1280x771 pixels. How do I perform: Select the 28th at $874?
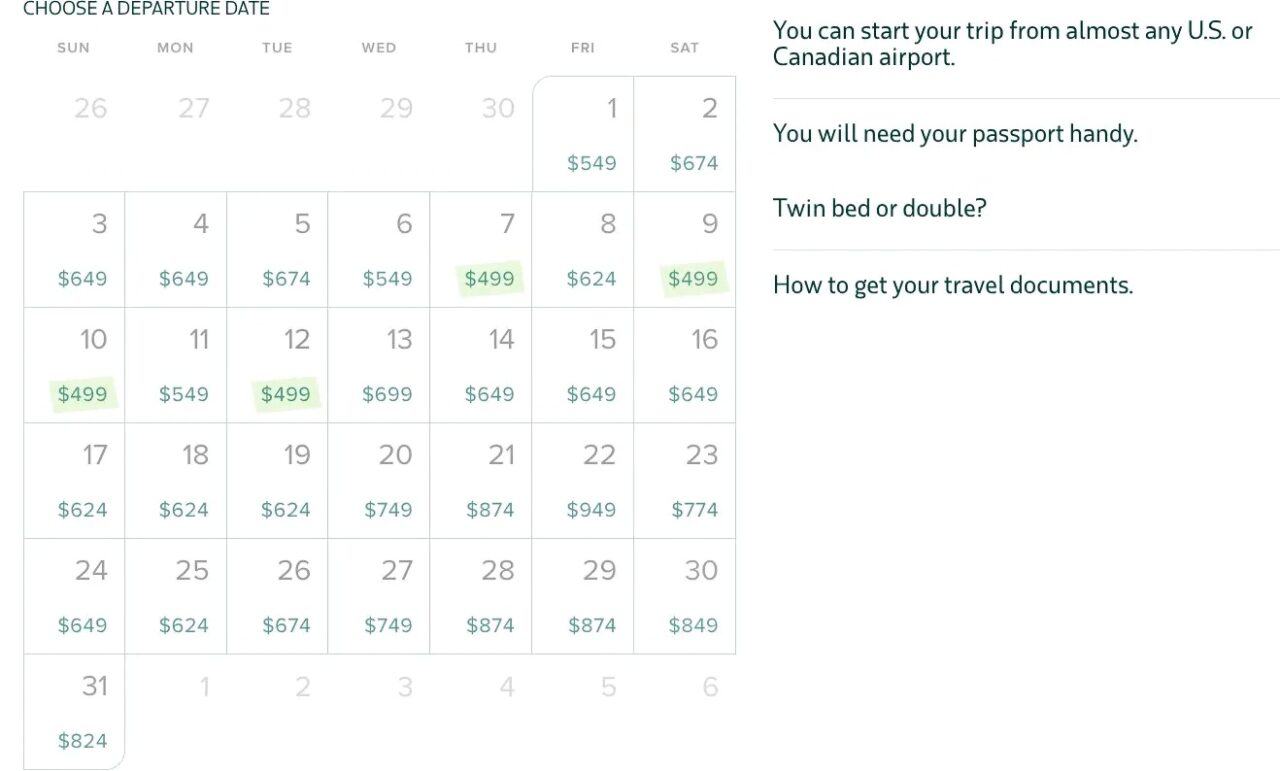pyautogui.click(x=481, y=597)
